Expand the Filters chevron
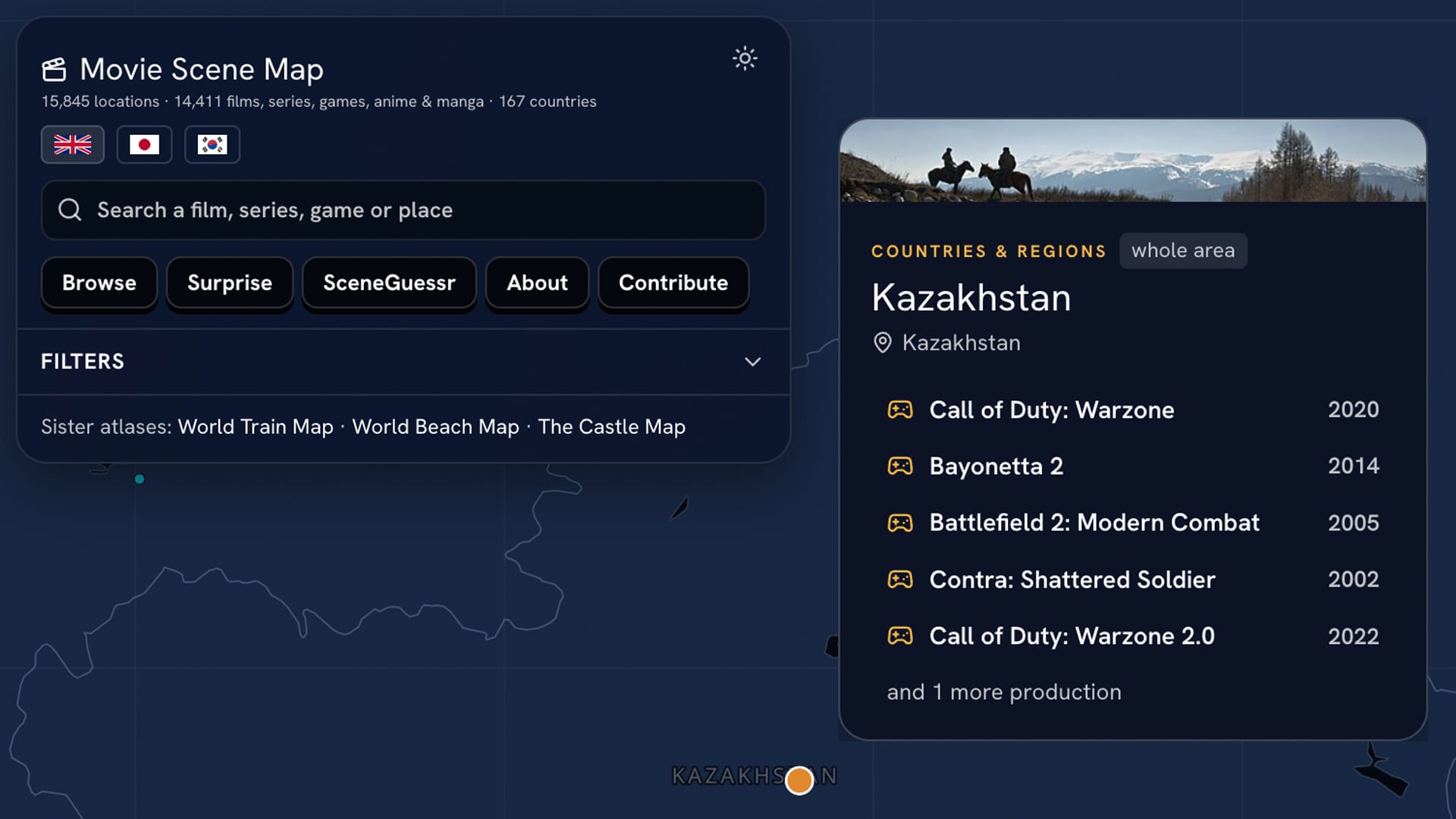 pos(752,362)
